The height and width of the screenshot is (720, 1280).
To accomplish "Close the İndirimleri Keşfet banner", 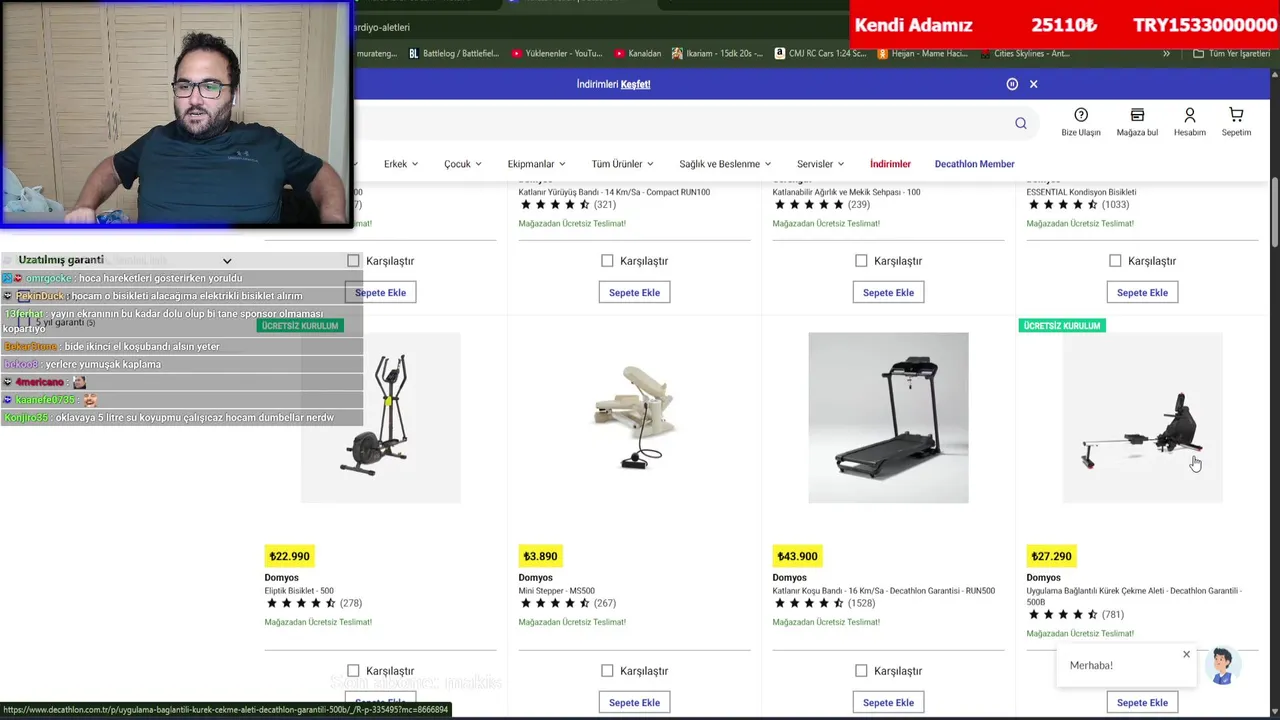I will (x=1034, y=84).
